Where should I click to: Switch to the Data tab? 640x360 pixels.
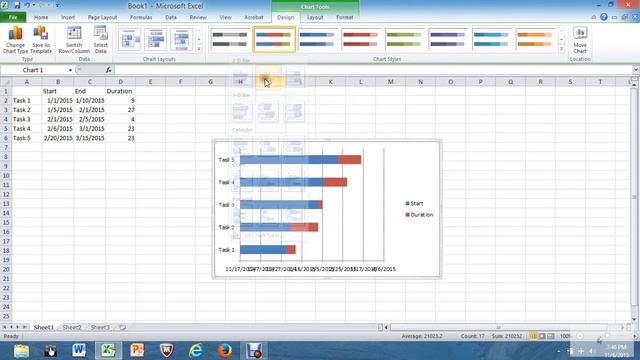(x=171, y=17)
